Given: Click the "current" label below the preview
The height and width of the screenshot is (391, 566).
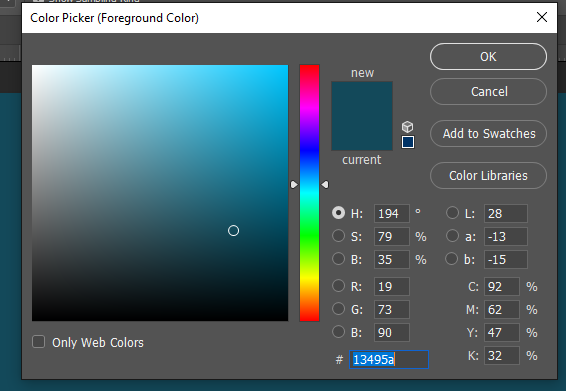Looking at the screenshot, I should click(x=362, y=160).
